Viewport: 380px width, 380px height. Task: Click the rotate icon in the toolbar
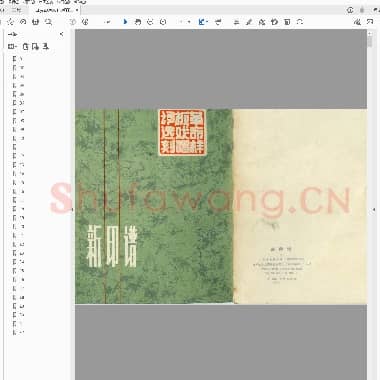click(x=300, y=22)
